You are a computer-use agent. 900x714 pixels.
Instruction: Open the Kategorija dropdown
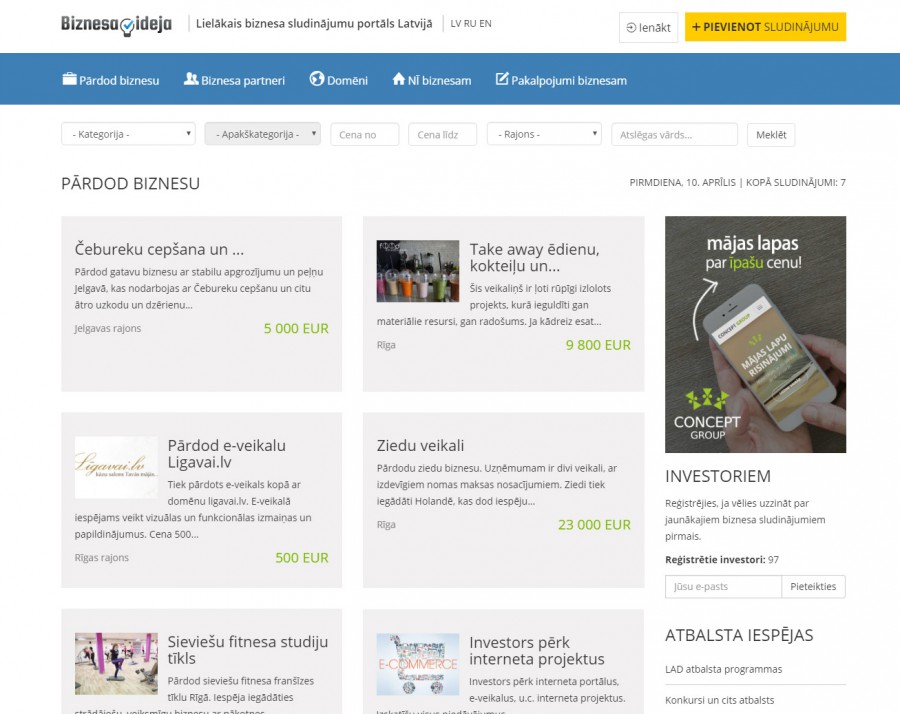[128, 134]
